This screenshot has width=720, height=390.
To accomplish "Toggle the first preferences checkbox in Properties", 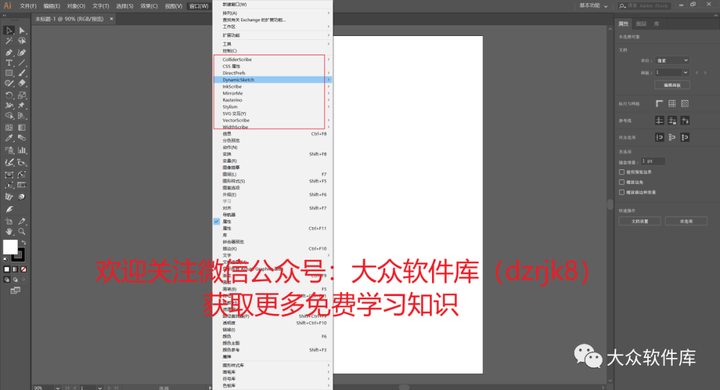I will 622,172.
